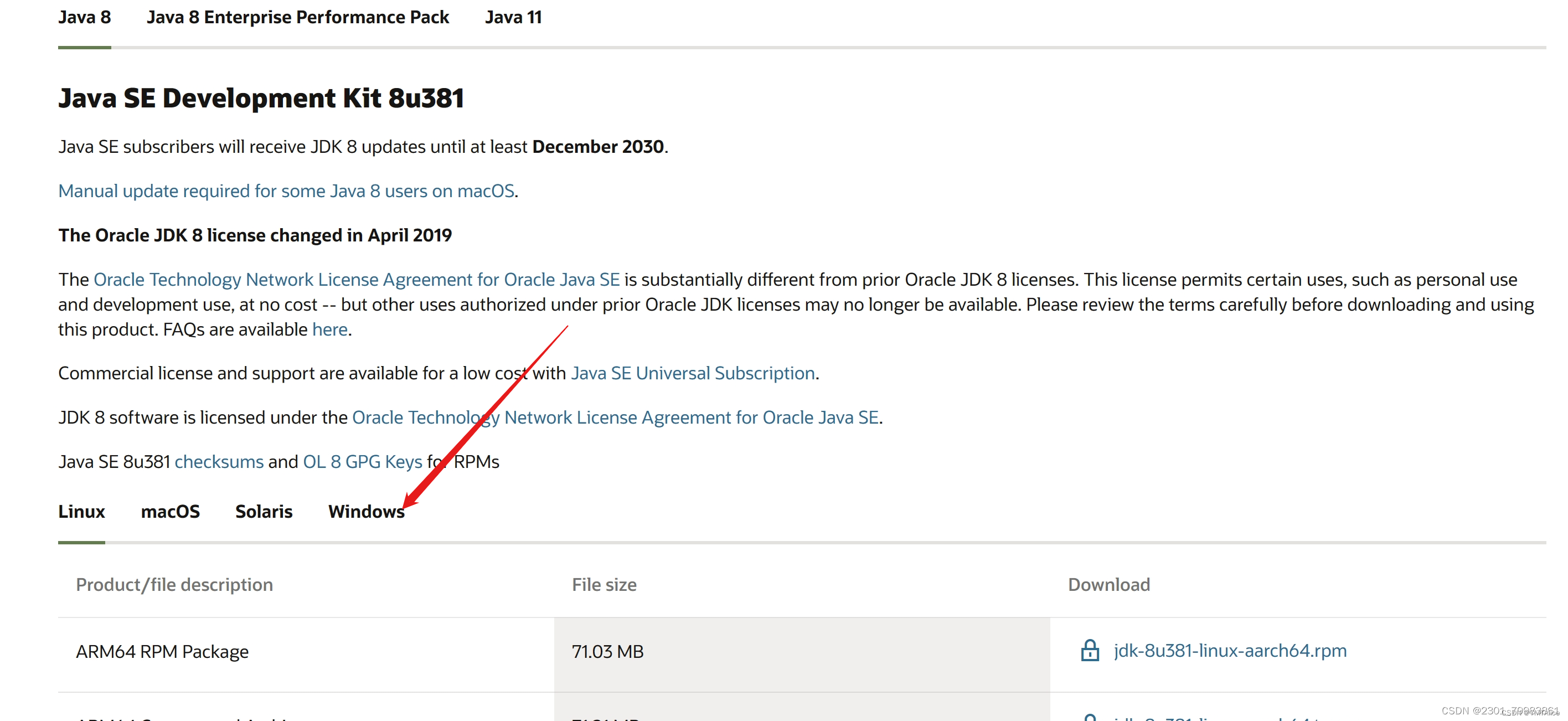1568x721 pixels.
Task: Open Java SE Universal Subscription link
Action: [x=693, y=373]
